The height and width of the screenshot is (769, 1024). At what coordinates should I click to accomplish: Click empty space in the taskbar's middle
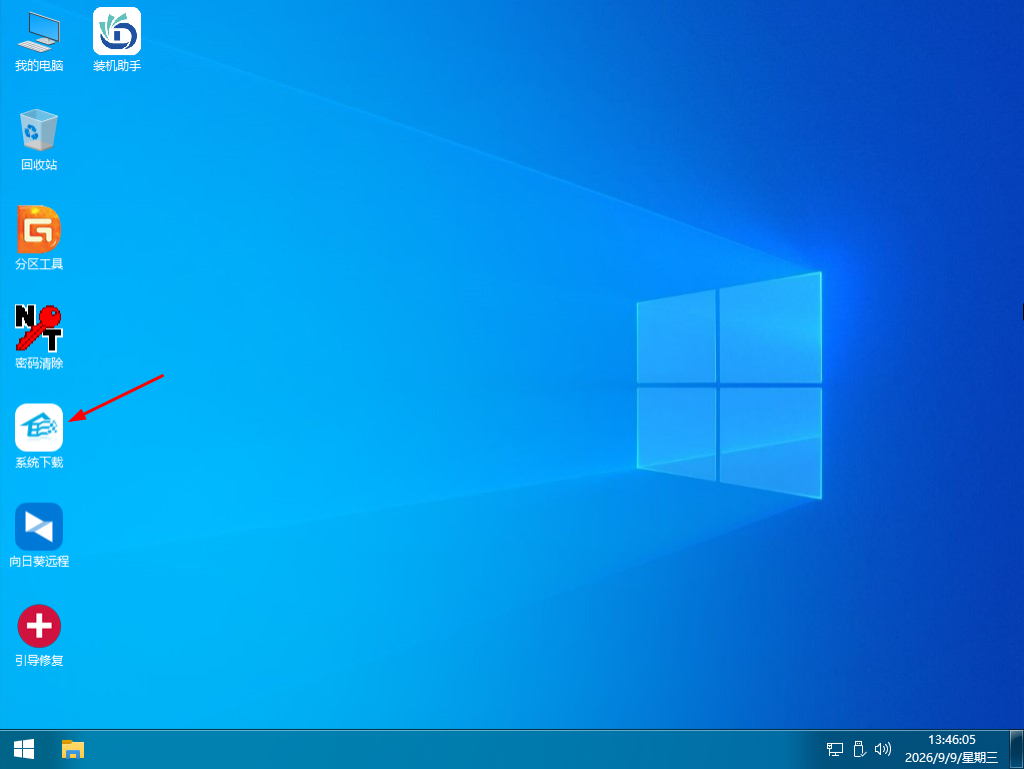pyautogui.click(x=457, y=749)
